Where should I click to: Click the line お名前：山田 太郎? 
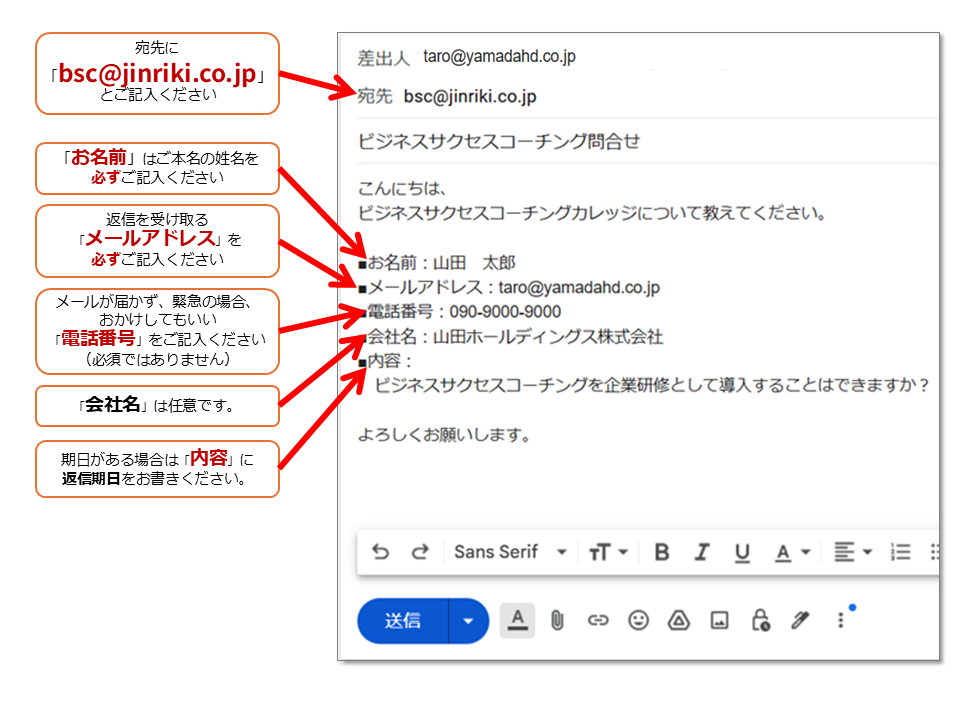pyautogui.click(x=437, y=263)
